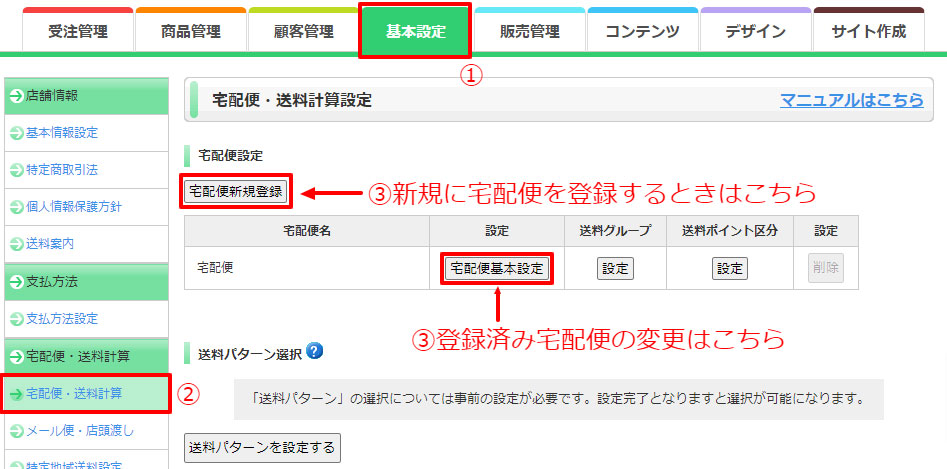Click arrow icon in 店舗情報 header
The width and height of the screenshot is (947, 469).
[x=16, y=96]
